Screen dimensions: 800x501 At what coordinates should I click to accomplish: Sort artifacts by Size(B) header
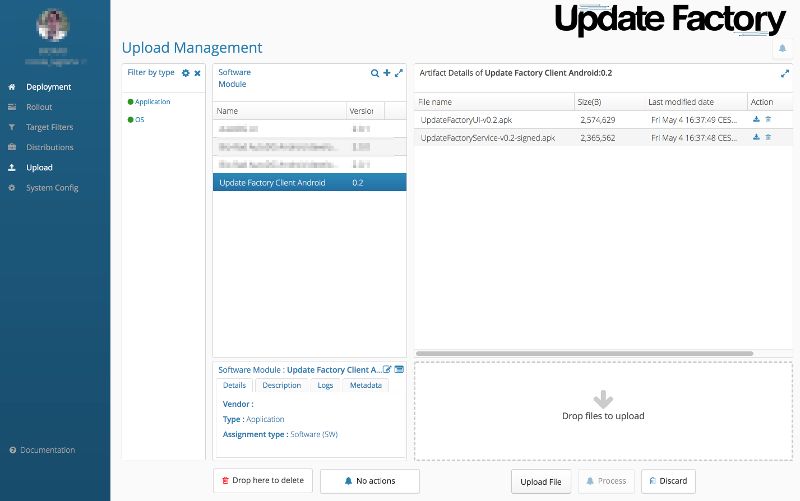tap(610, 102)
